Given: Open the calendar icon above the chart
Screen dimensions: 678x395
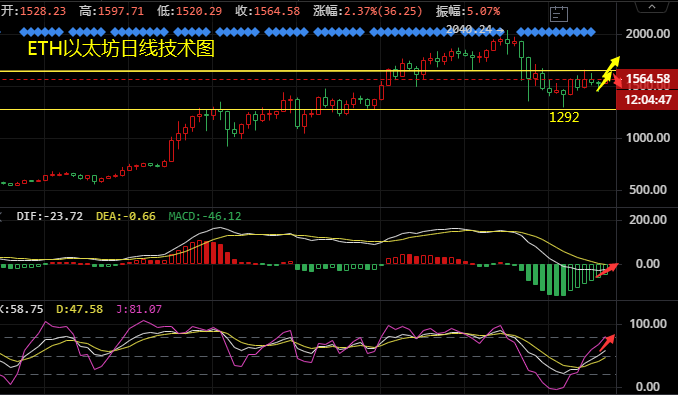Looking at the screenshot, I should [x=559, y=14].
